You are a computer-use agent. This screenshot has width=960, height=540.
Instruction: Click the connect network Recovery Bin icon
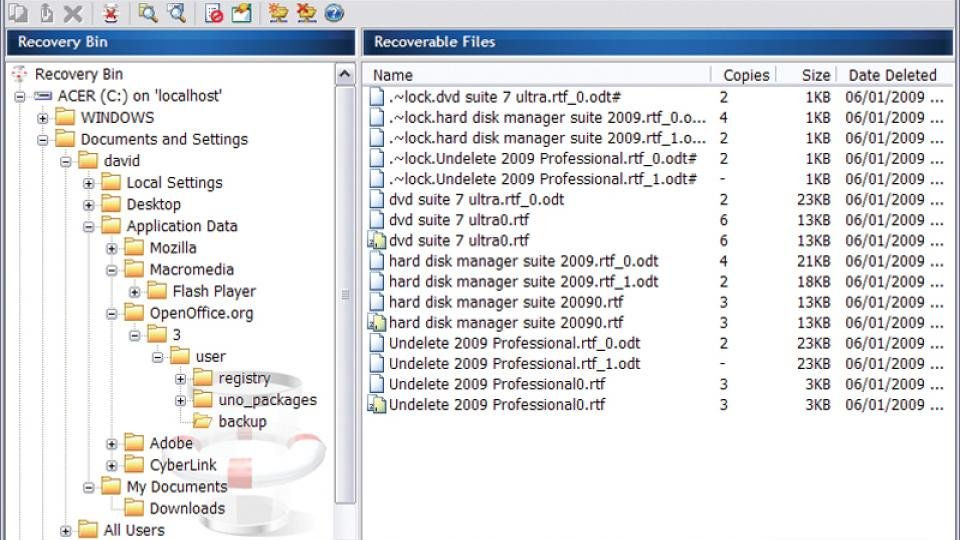tap(278, 13)
